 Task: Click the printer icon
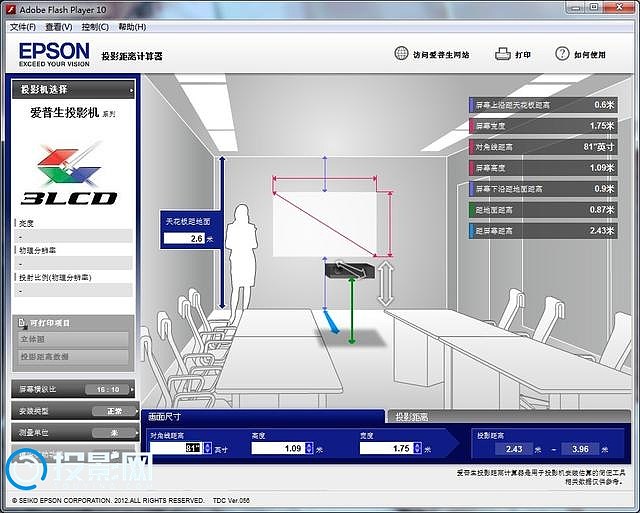tap(502, 54)
